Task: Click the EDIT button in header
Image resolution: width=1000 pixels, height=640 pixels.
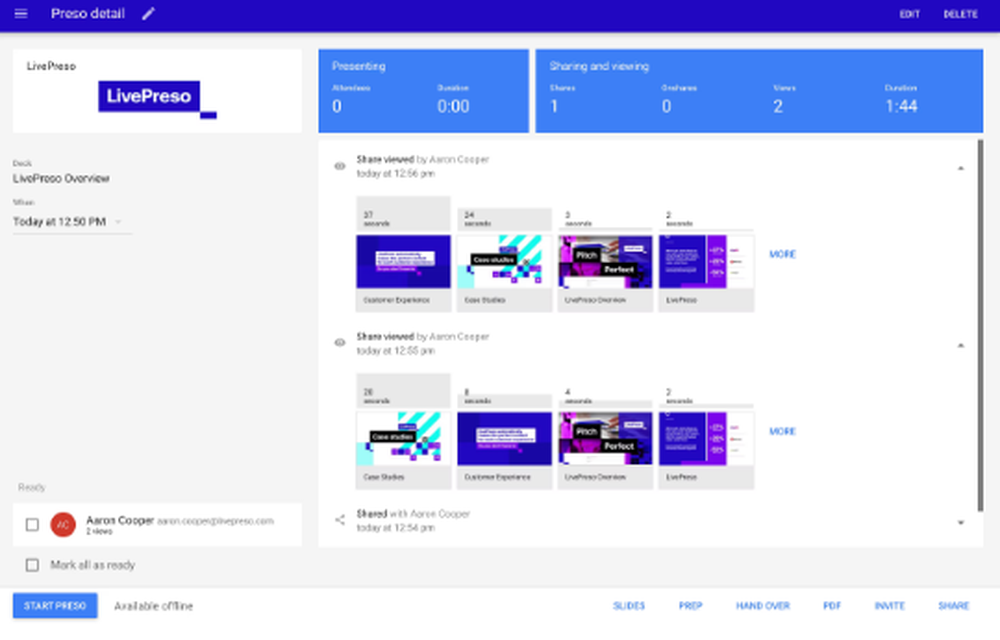Action: click(x=909, y=14)
